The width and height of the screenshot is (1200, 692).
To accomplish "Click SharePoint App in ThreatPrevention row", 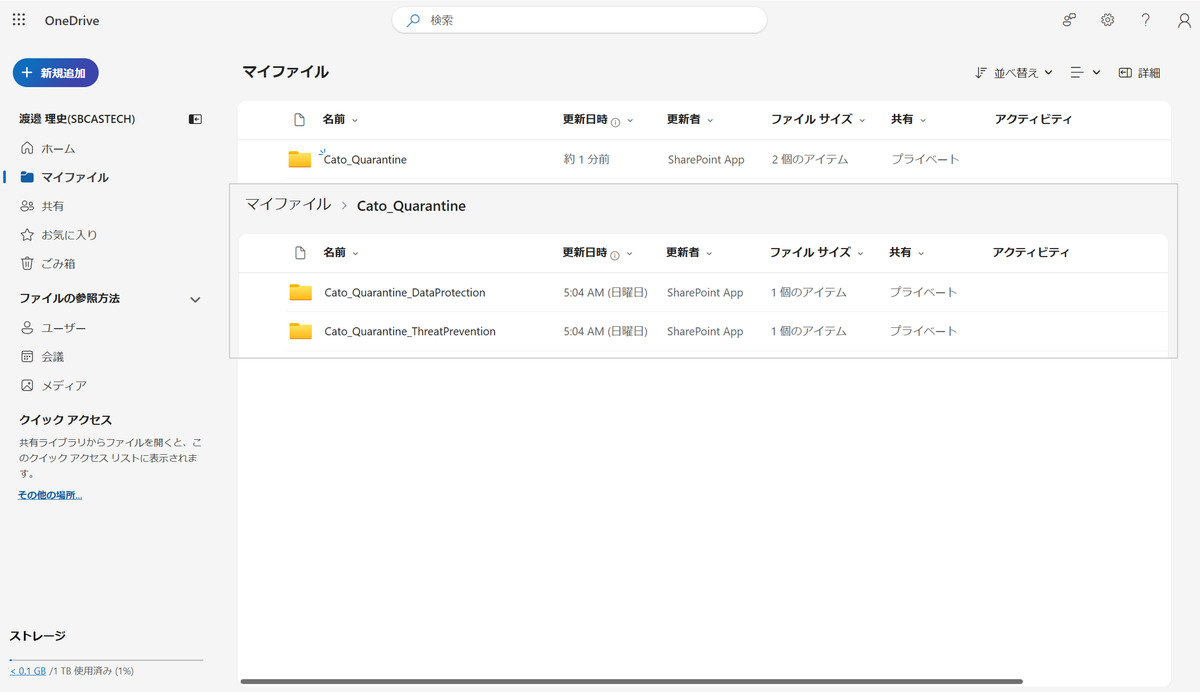I will (x=705, y=332).
